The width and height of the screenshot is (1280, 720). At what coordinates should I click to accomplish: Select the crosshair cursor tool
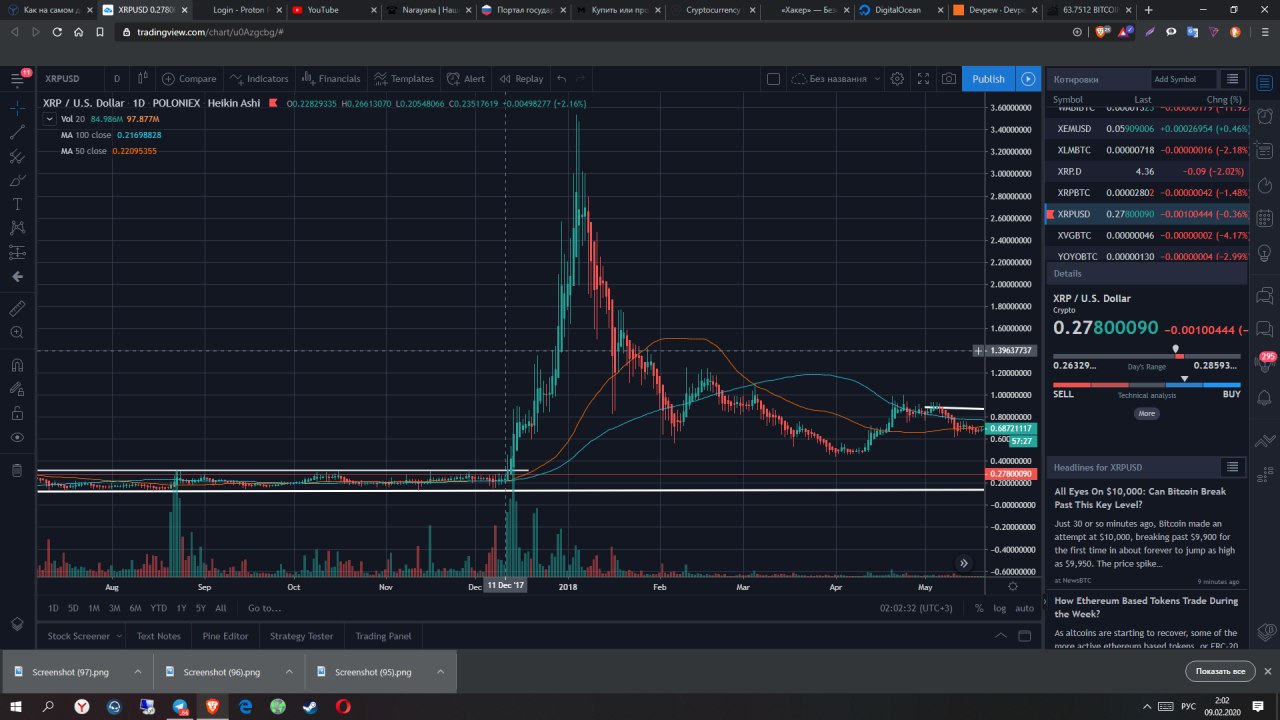point(17,106)
